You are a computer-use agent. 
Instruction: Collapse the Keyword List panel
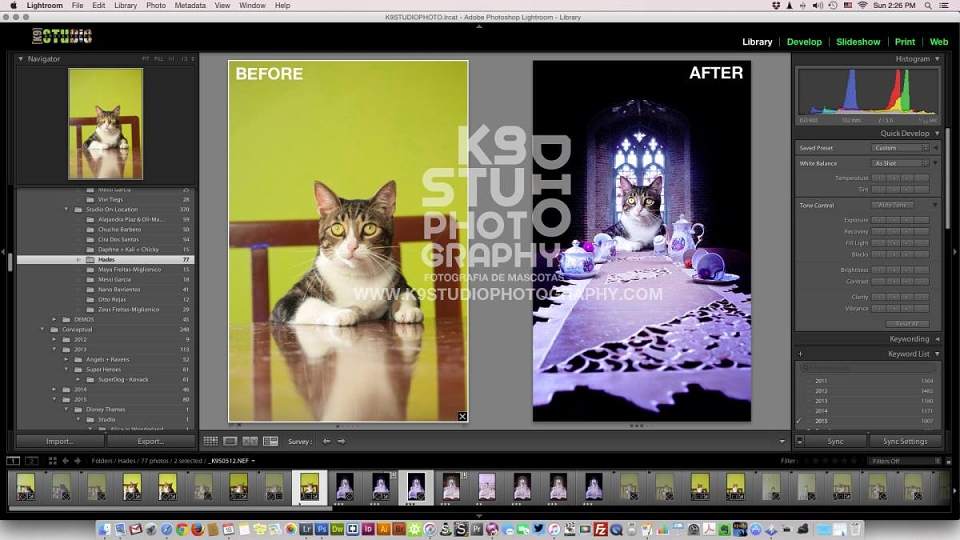(937, 354)
